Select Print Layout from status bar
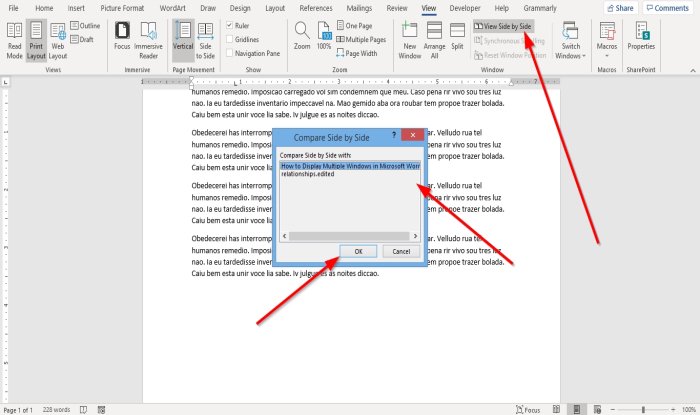The width and height of the screenshot is (700, 415). 577,410
